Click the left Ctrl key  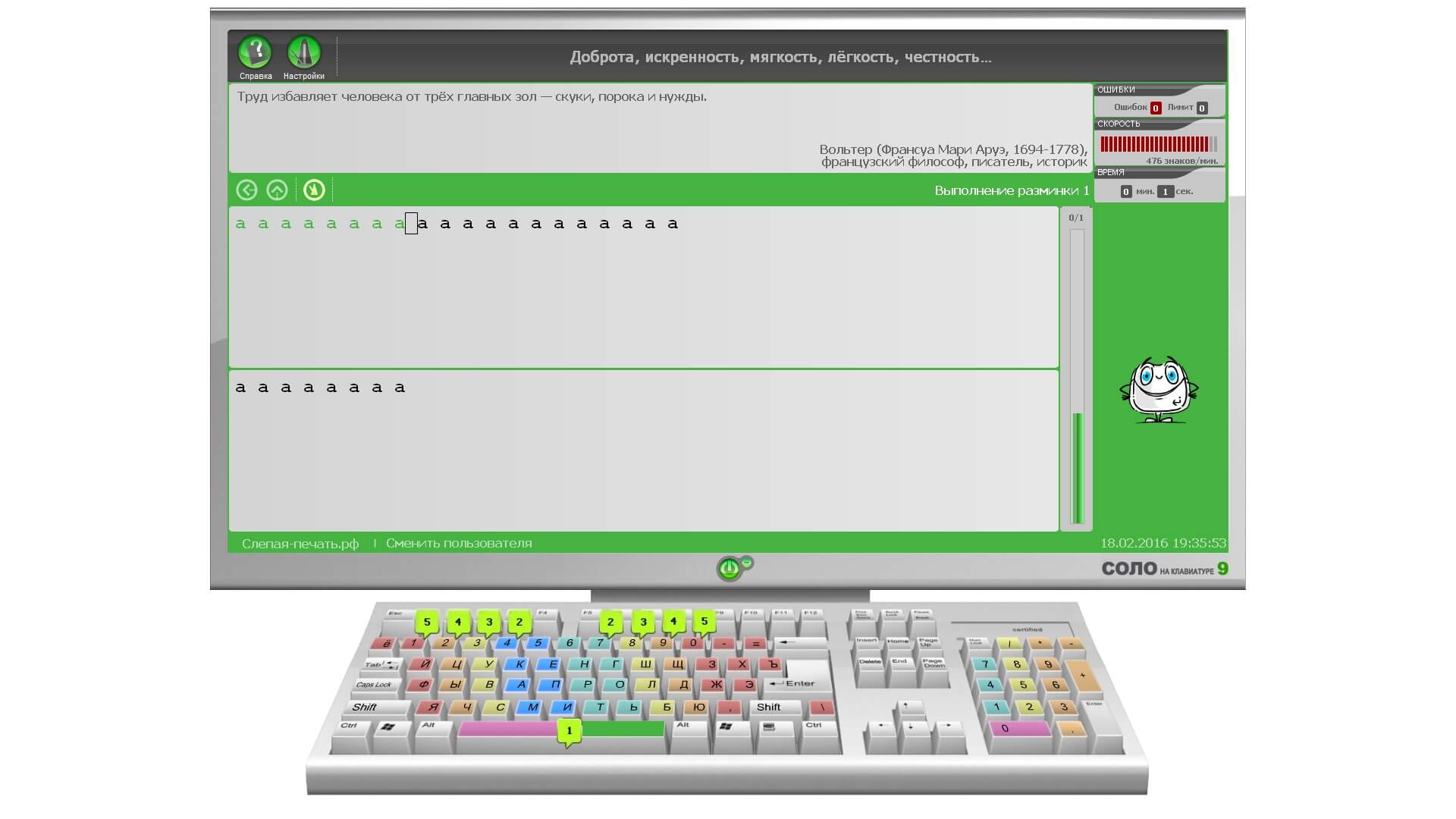349,726
